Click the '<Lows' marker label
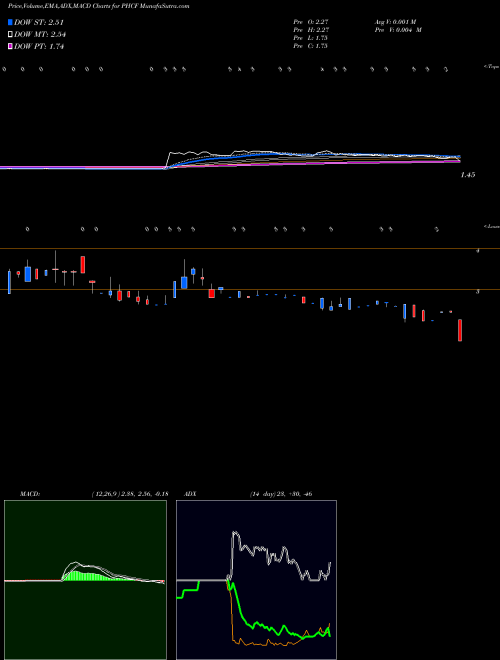Viewport: 500px width, 660px height. [x=491, y=226]
